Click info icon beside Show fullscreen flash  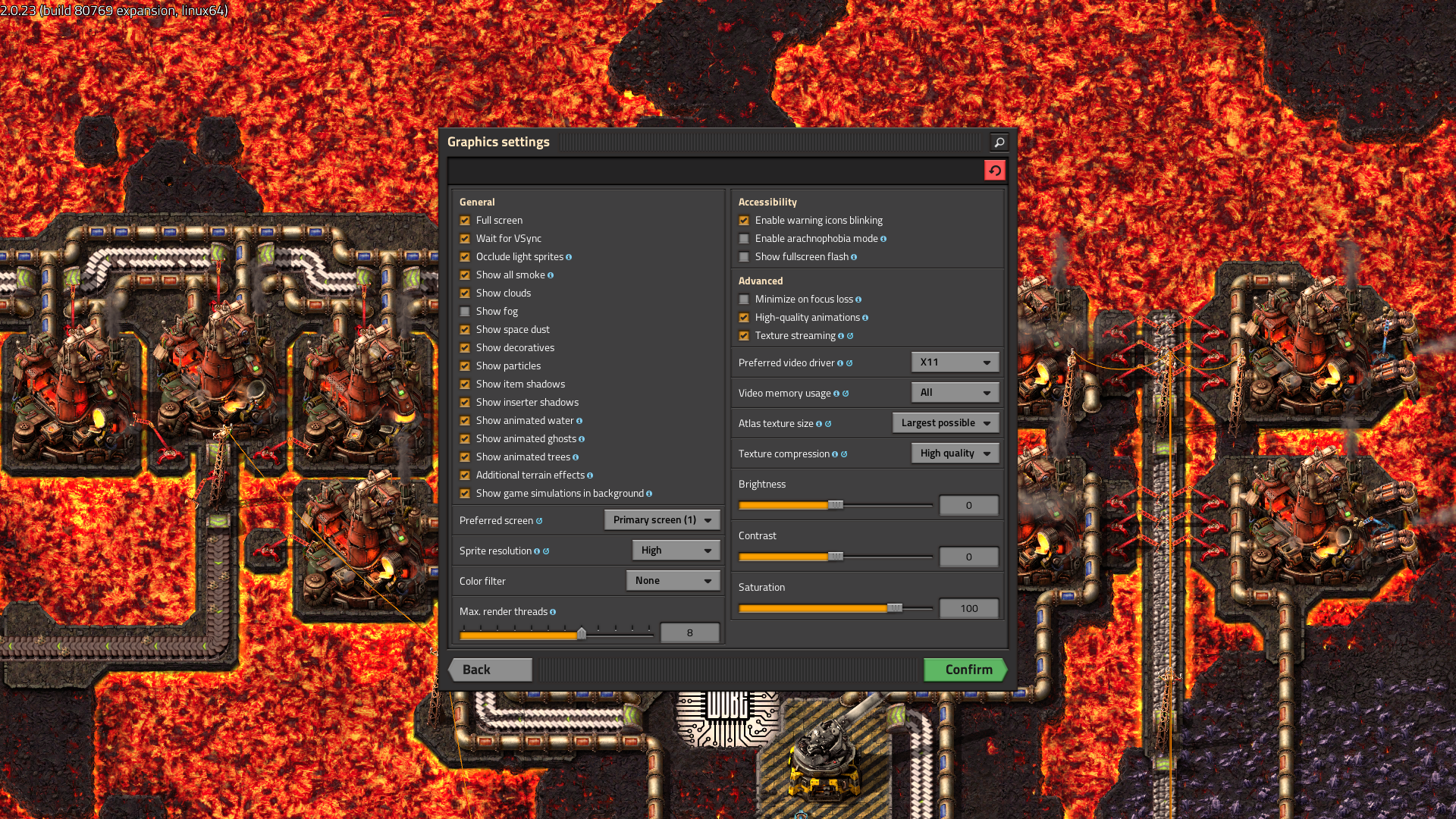click(854, 257)
